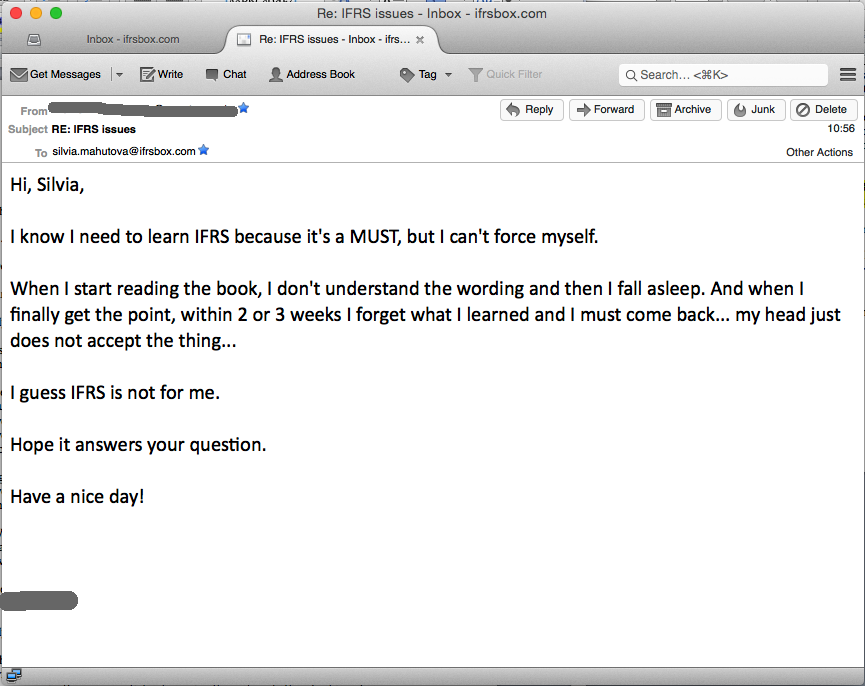Forward this message

(x=606, y=110)
